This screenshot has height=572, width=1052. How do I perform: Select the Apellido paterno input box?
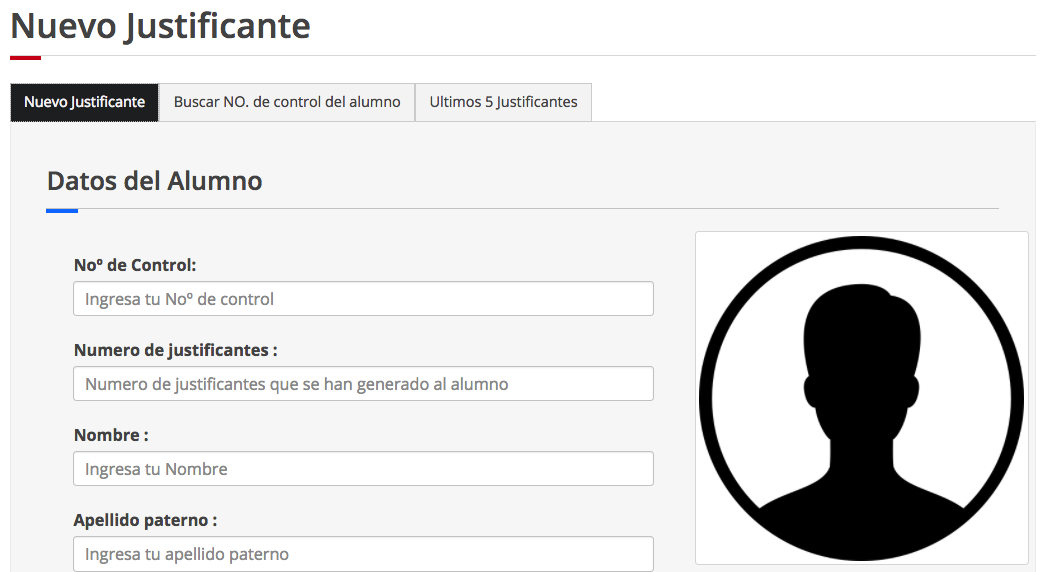click(363, 554)
